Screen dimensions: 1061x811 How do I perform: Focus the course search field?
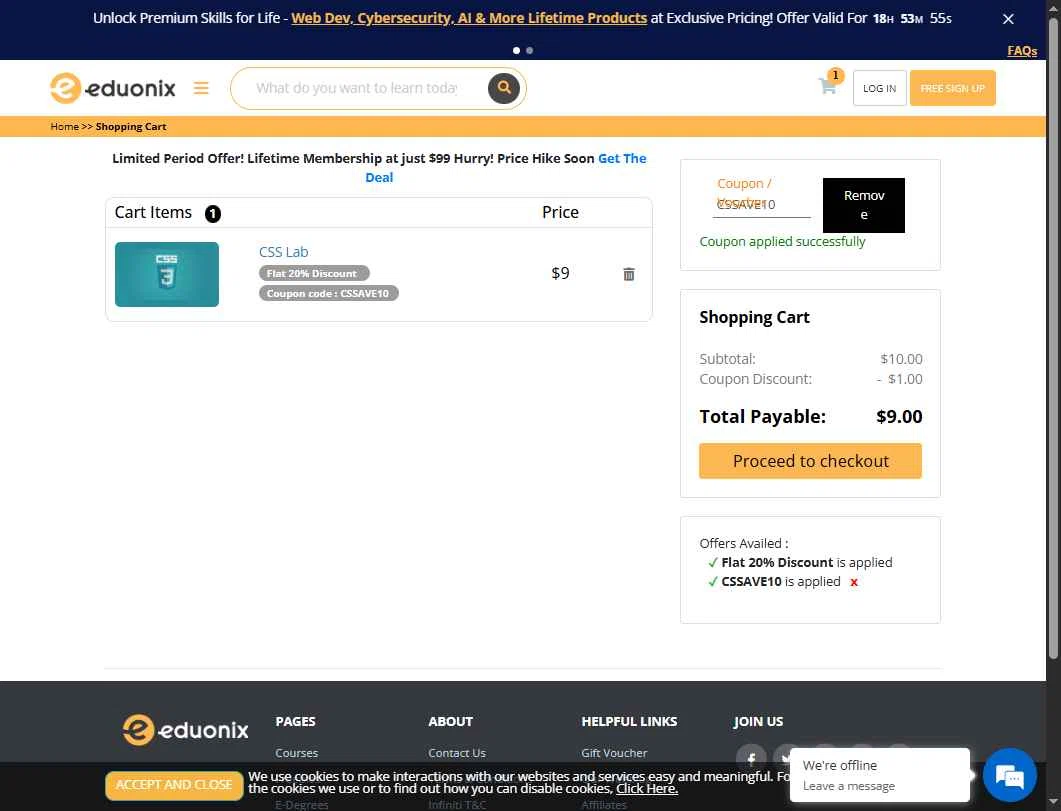[357, 88]
